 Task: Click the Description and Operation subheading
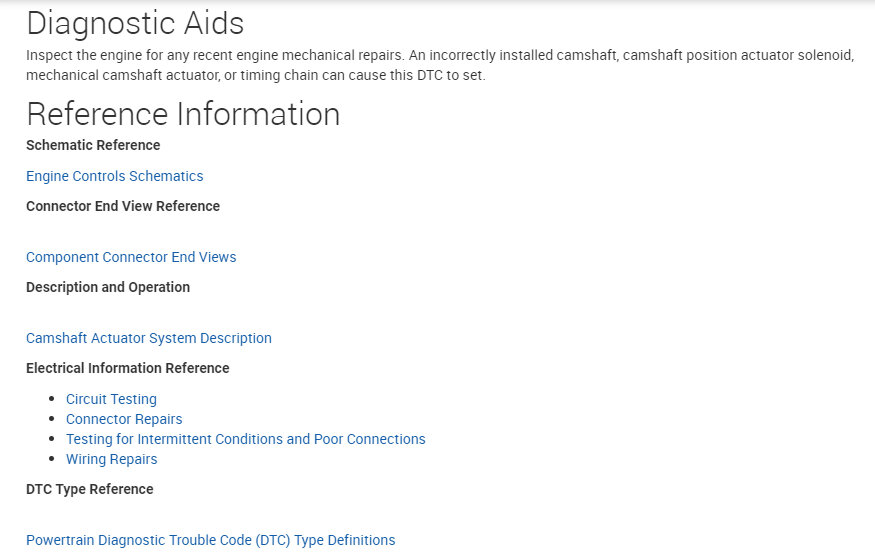(108, 287)
